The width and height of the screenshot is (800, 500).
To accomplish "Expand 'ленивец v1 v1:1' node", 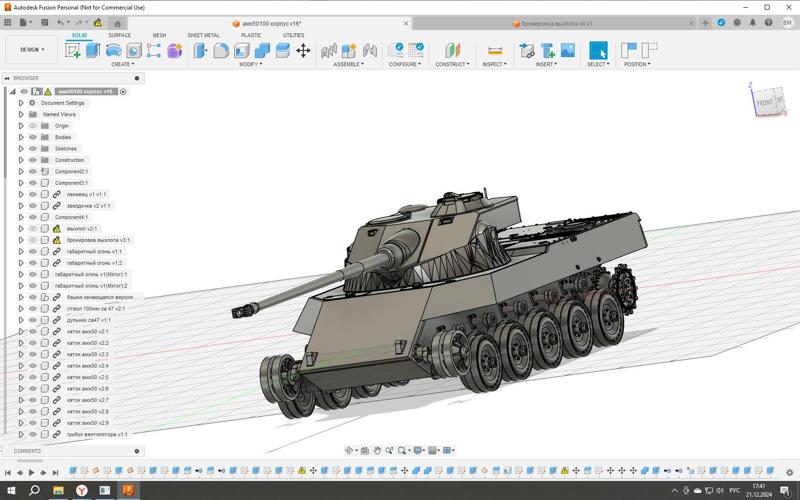I will coord(21,194).
